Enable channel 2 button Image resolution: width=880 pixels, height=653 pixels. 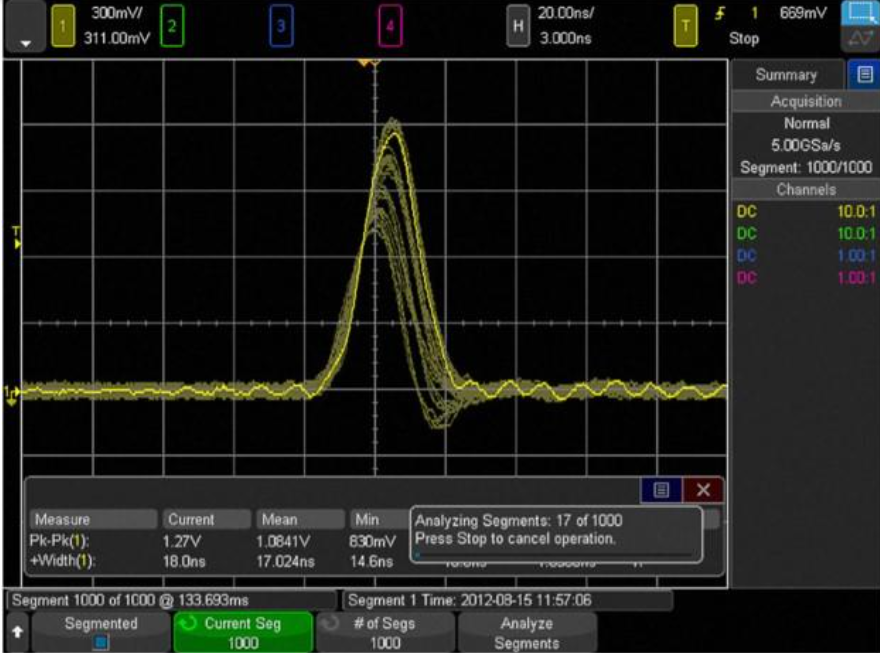click(172, 26)
